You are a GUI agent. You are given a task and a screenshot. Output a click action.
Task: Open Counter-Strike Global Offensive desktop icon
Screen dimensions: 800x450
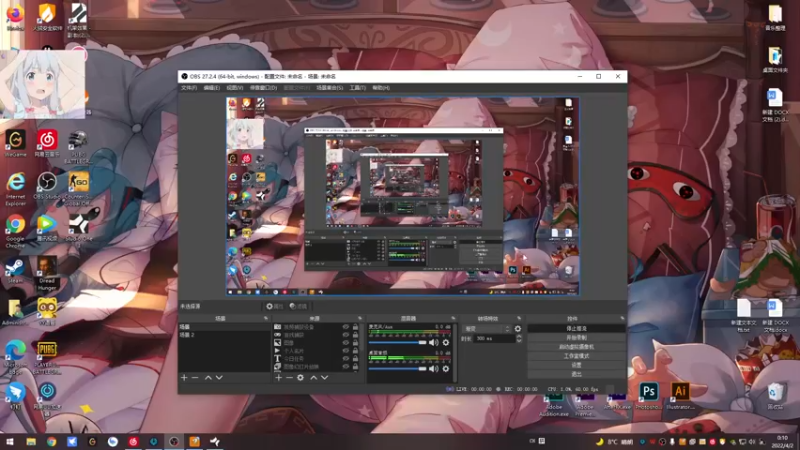tap(78, 188)
